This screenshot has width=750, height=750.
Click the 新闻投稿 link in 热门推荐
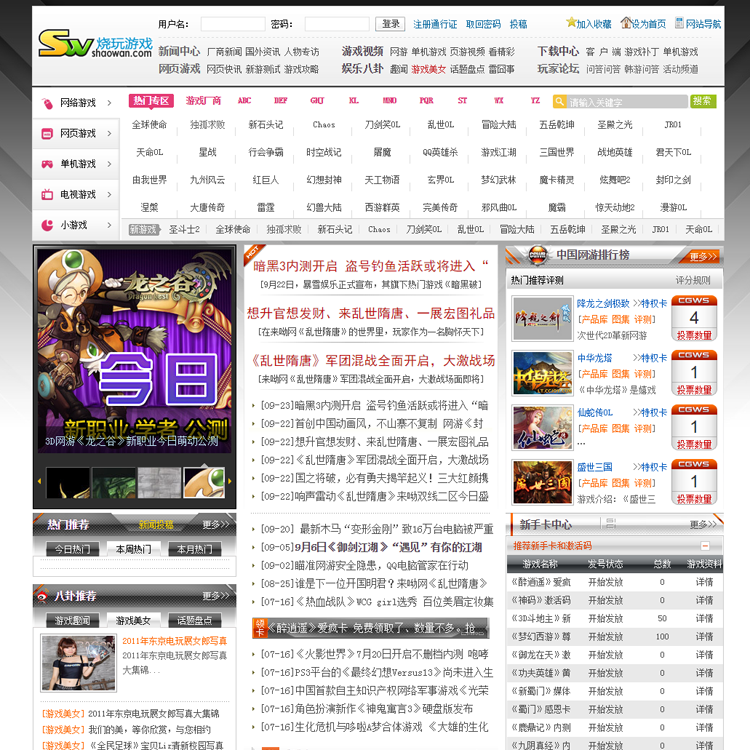coord(156,525)
